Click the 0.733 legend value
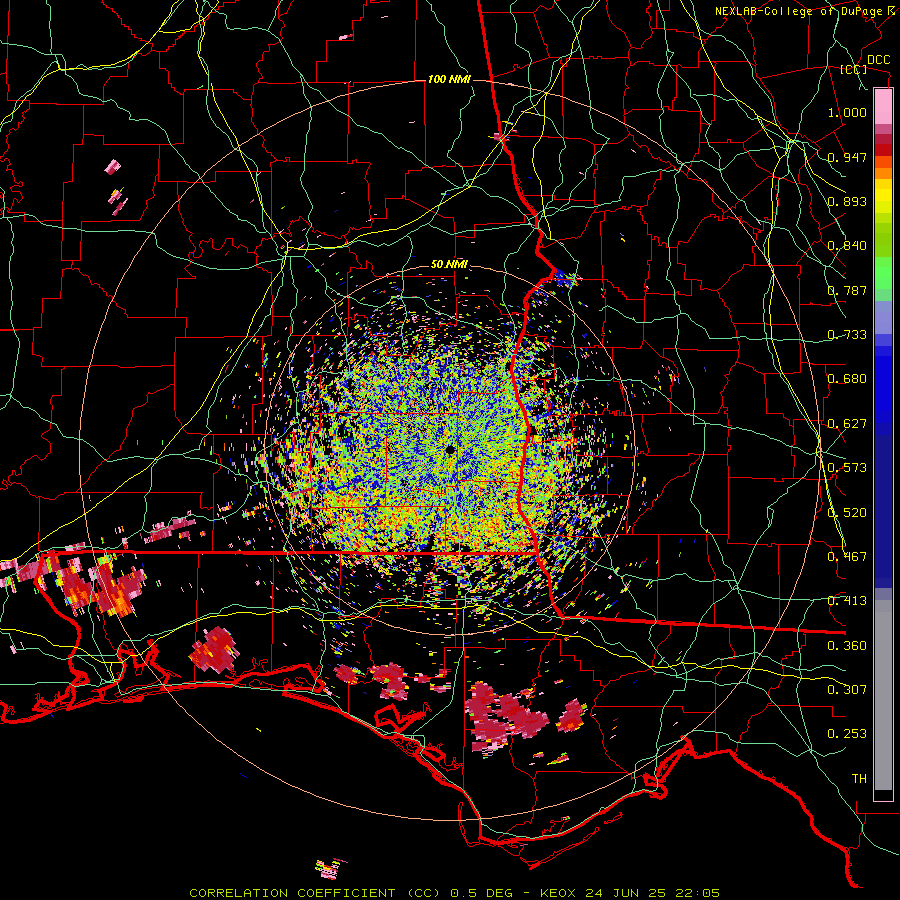This screenshot has height=900, width=900. (847, 335)
